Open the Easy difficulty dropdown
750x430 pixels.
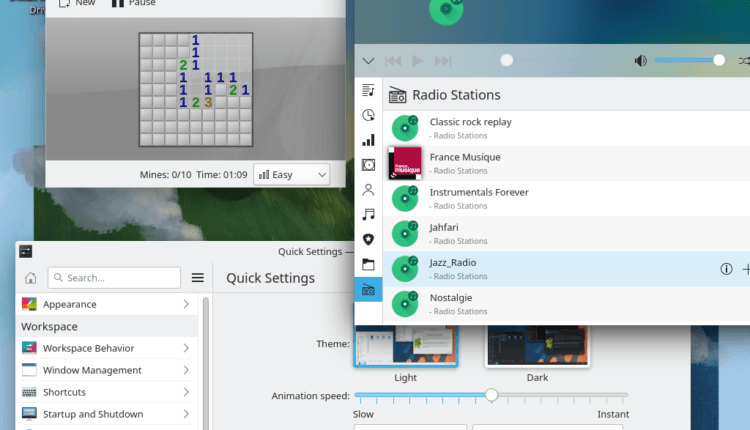[x=291, y=175]
